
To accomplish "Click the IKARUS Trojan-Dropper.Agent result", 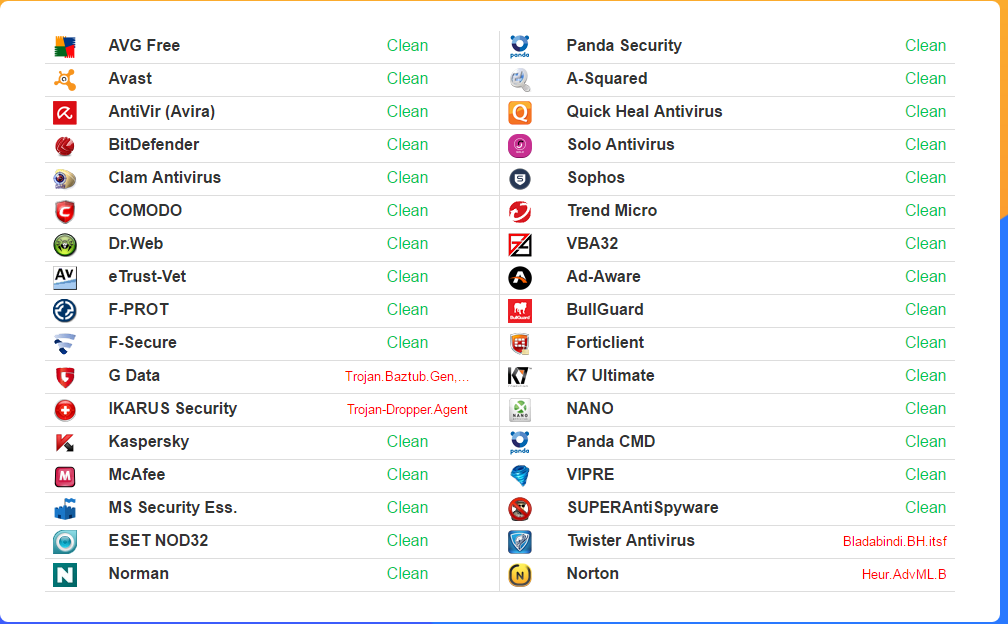I will coord(407,410).
